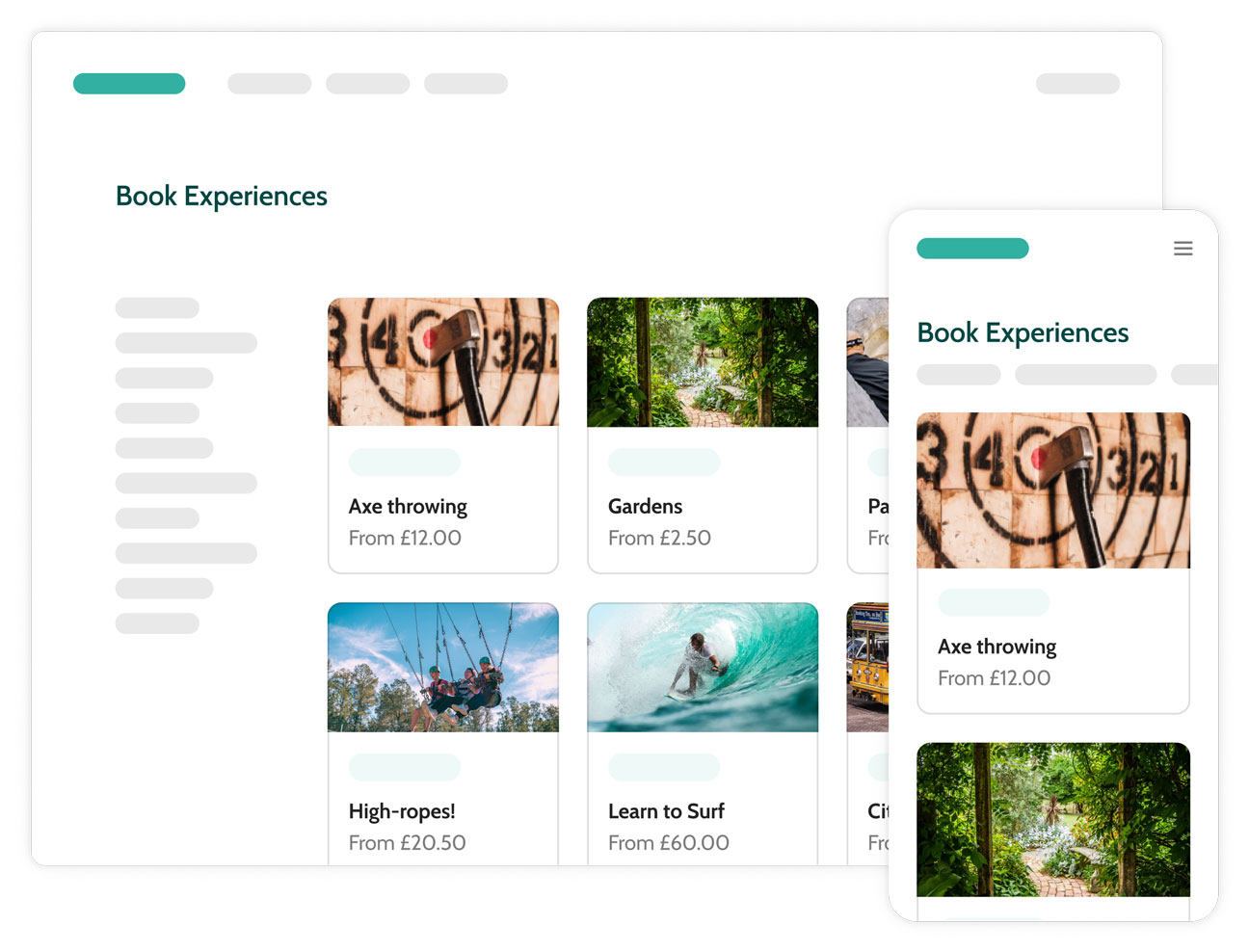
Task: Select the first sidebar filter placeholder
Action: [x=157, y=308]
